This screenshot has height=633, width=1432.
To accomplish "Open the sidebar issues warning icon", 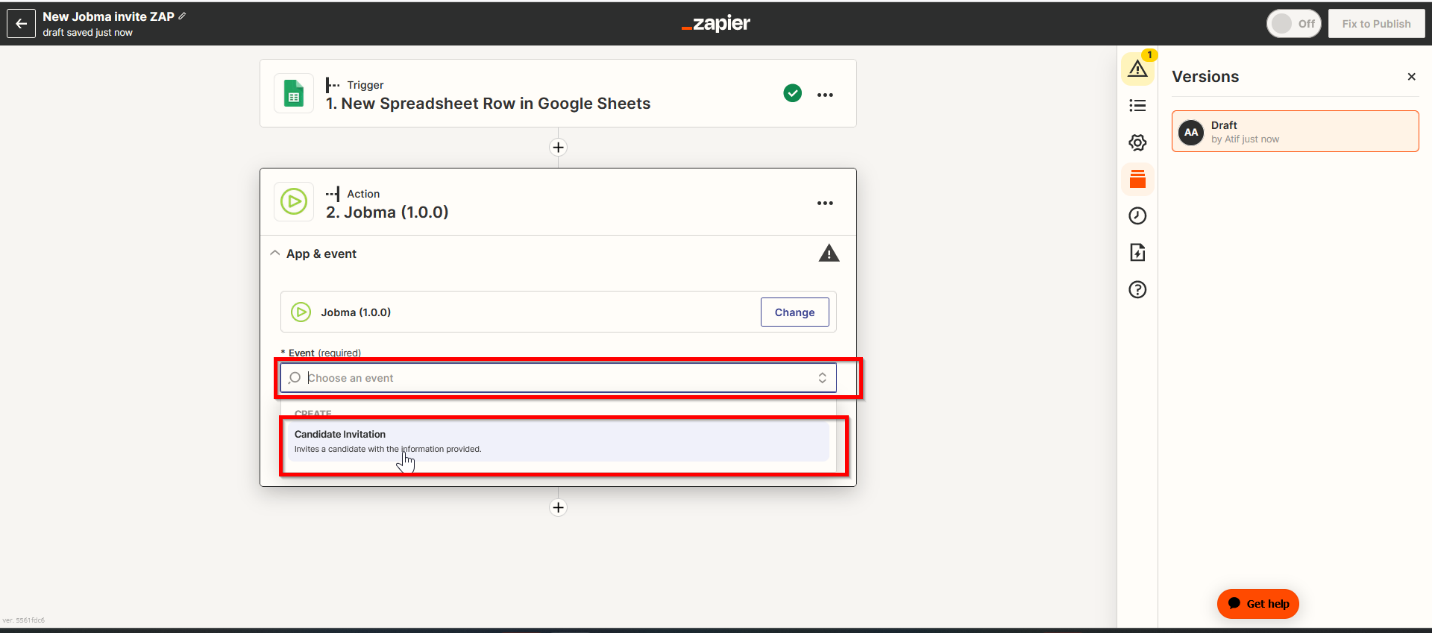I will (1137, 68).
